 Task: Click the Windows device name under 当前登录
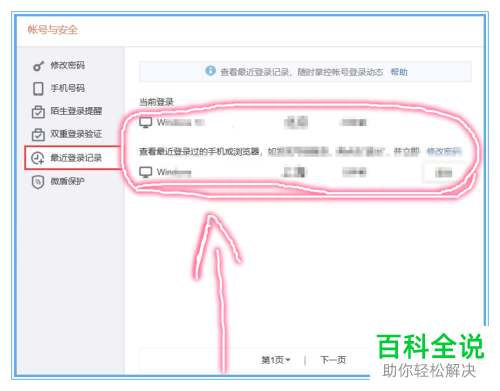click(180, 122)
